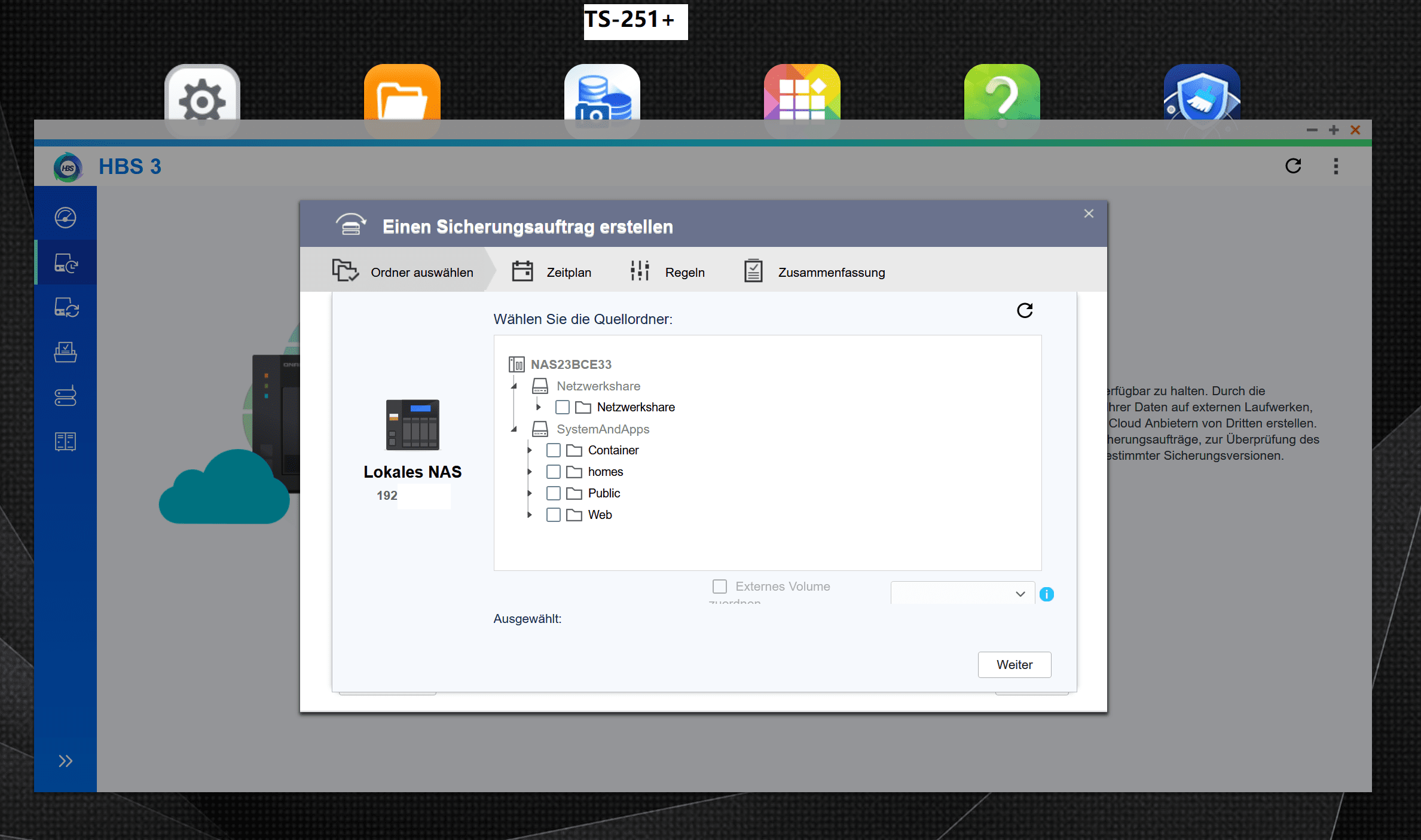Expand the Public folder
Image resolution: width=1421 pixels, height=840 pixels.
pyautogui.click(x=530, y=493)
